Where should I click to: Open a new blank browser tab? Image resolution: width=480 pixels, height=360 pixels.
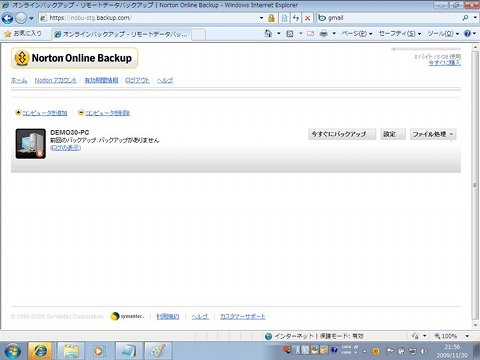click(199, 34)
